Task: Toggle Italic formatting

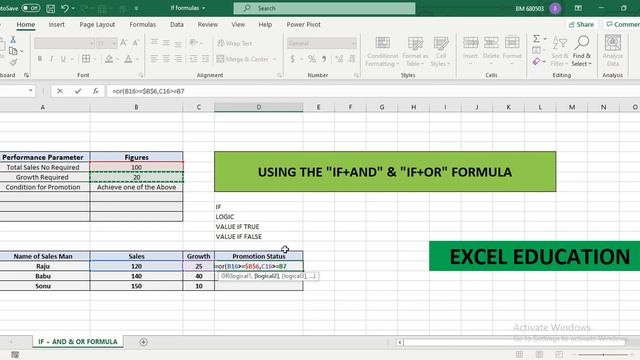Action: coord(51,59)
